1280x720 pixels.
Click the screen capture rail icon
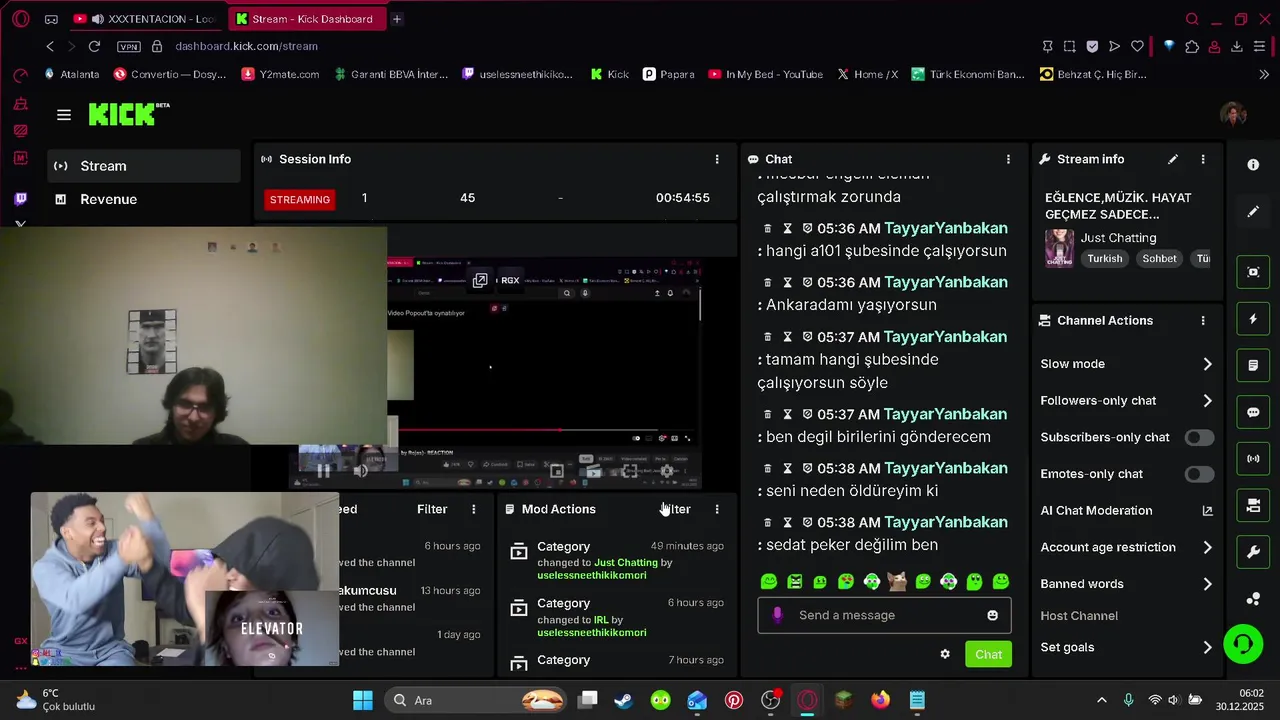pyautogui.click(x=1253, y=272)
